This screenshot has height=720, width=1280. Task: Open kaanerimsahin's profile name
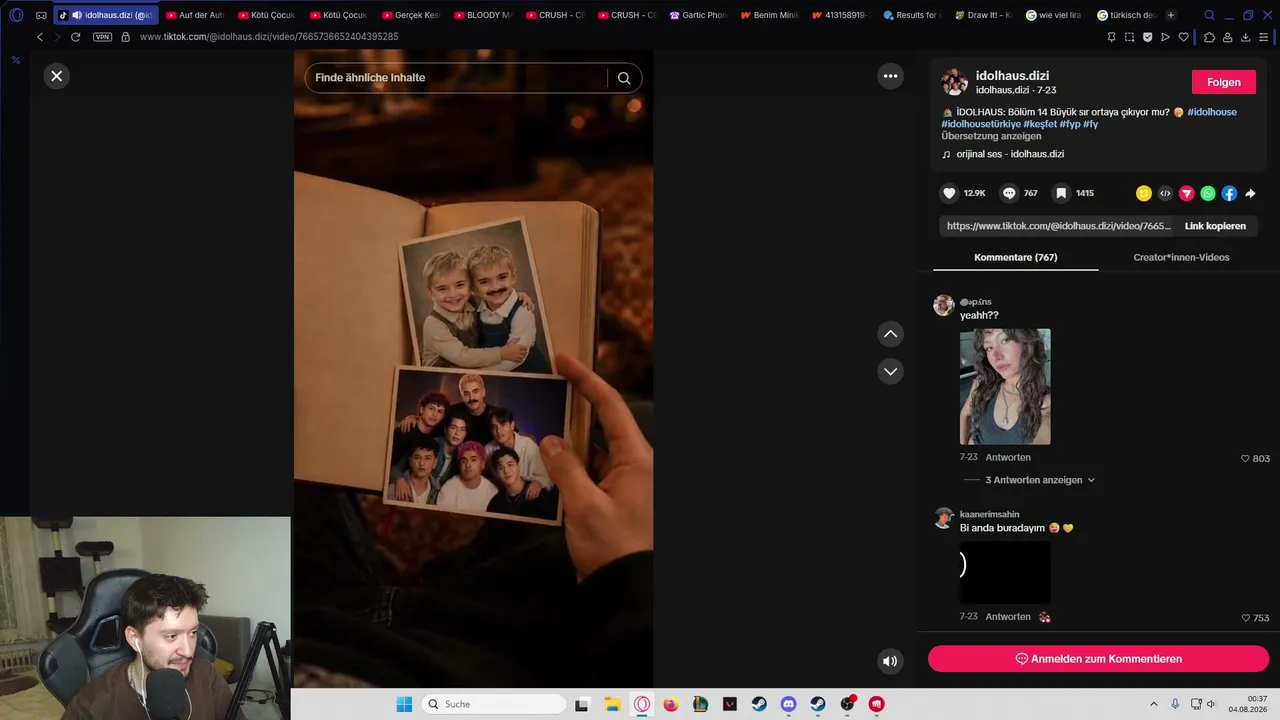(990, 514)
